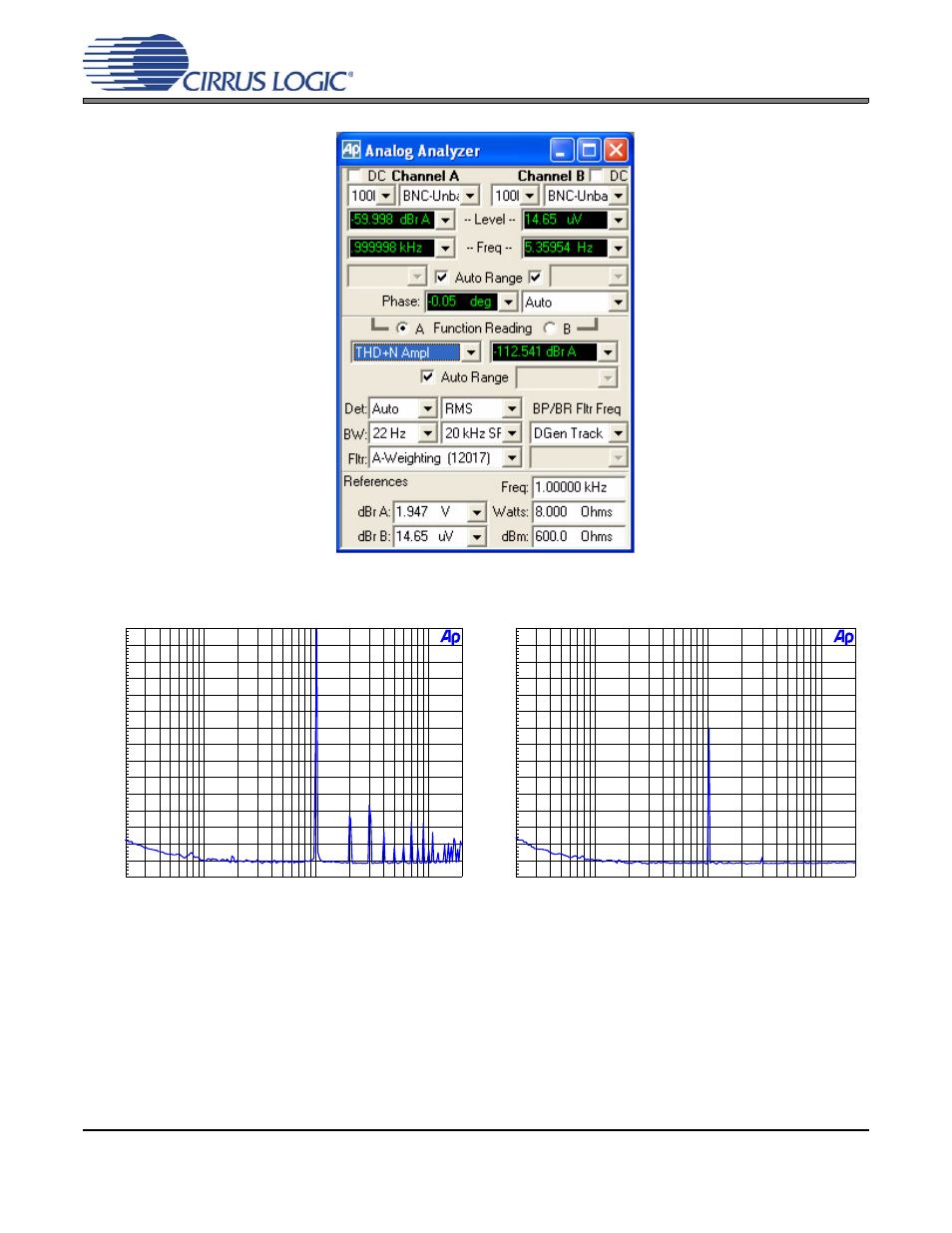Open Channel A 100I impedance dropdown
Image resolution: width=952 pixels, height=1233 pixels.
[386, 196]
